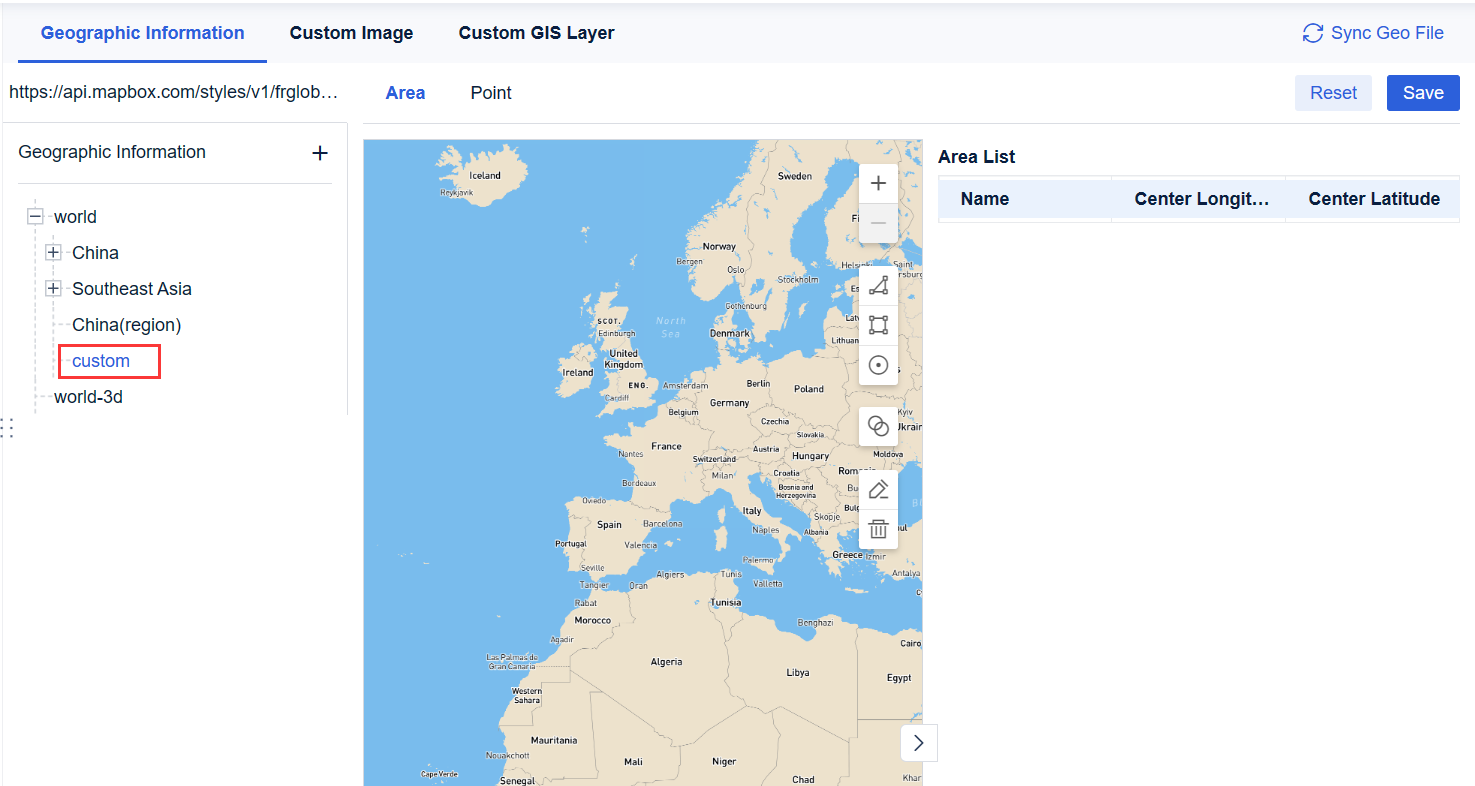Click the Sync Geo File refresh icon

click(x=1312, y=32)
